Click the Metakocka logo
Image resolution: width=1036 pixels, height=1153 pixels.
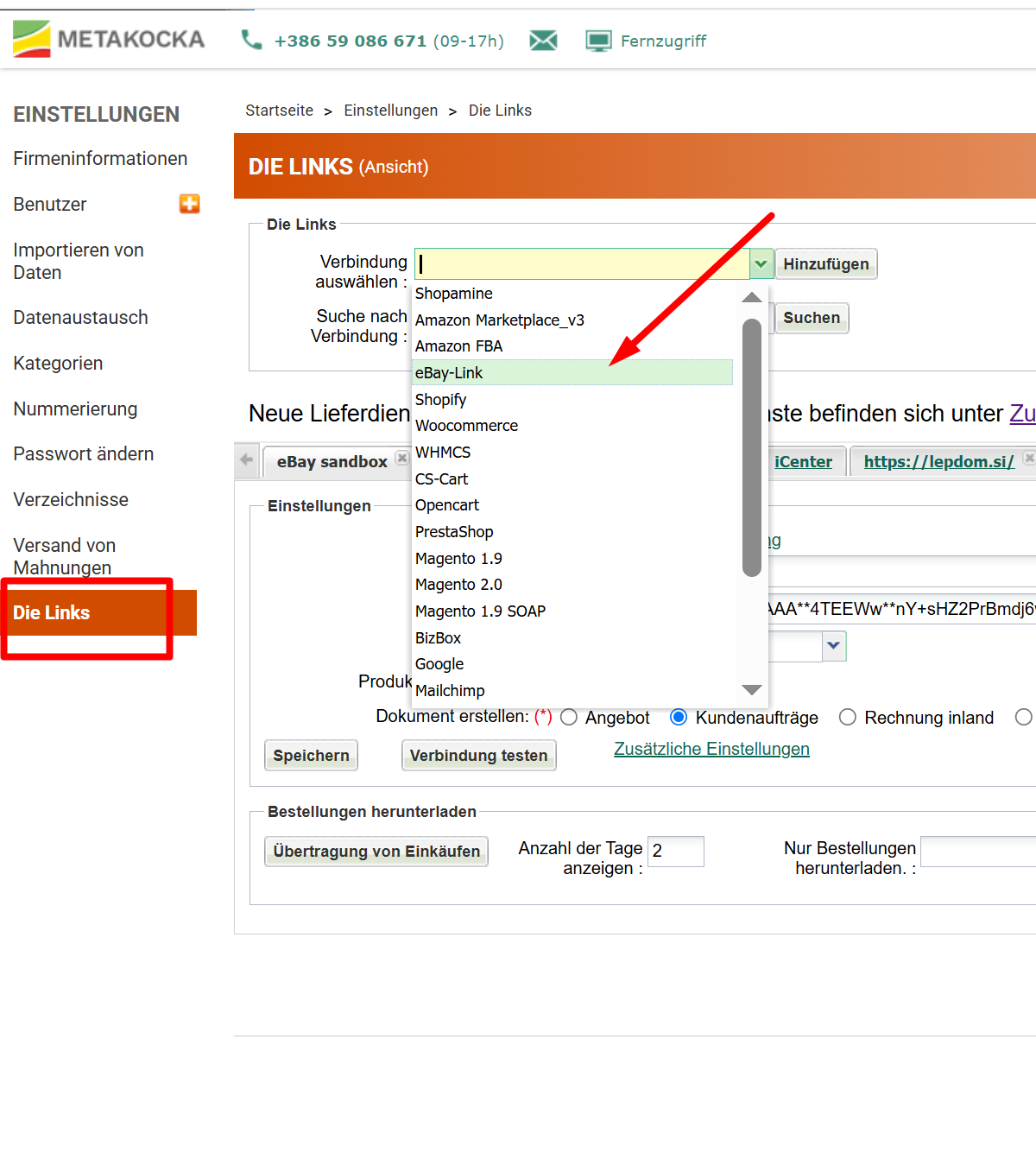click(109, 39)
